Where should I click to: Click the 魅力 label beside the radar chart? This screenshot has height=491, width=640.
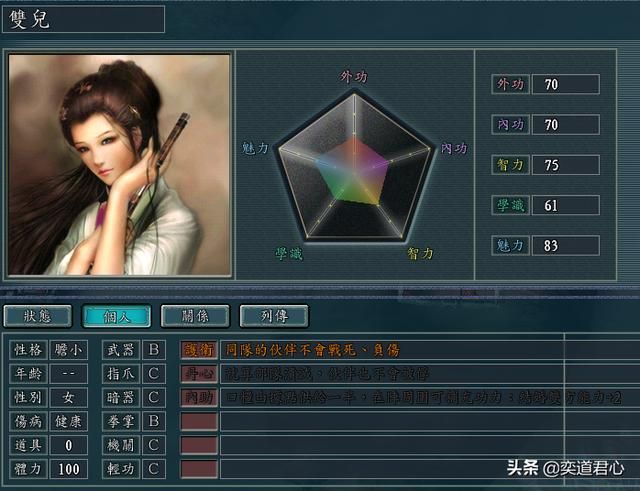[x=255, y=148]
